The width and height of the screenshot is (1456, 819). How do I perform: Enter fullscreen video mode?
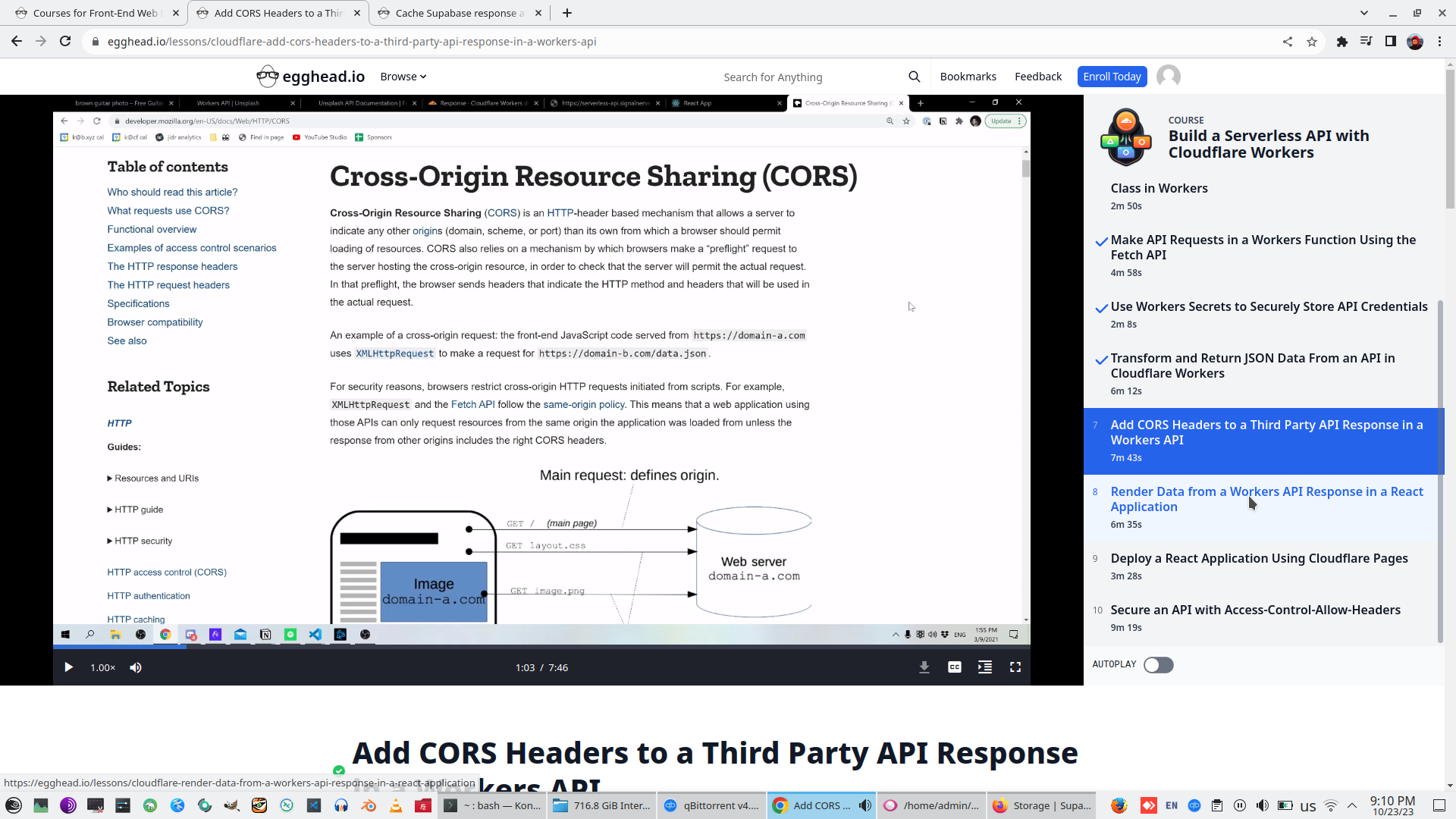pyautogui.click(x=1015, y=667)
